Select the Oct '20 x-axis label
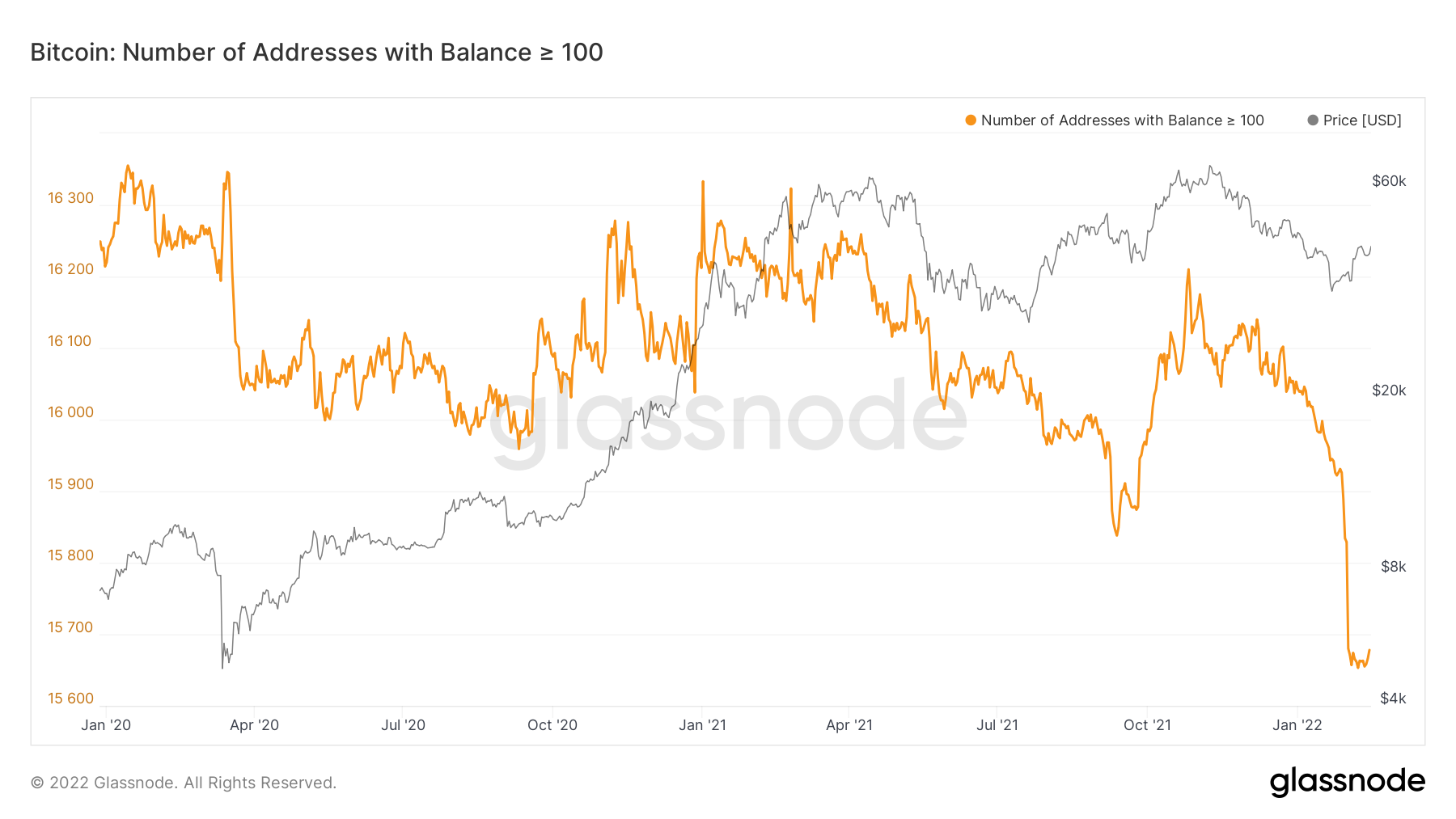Screen dimensions: 1456x819 pos(552,725)
